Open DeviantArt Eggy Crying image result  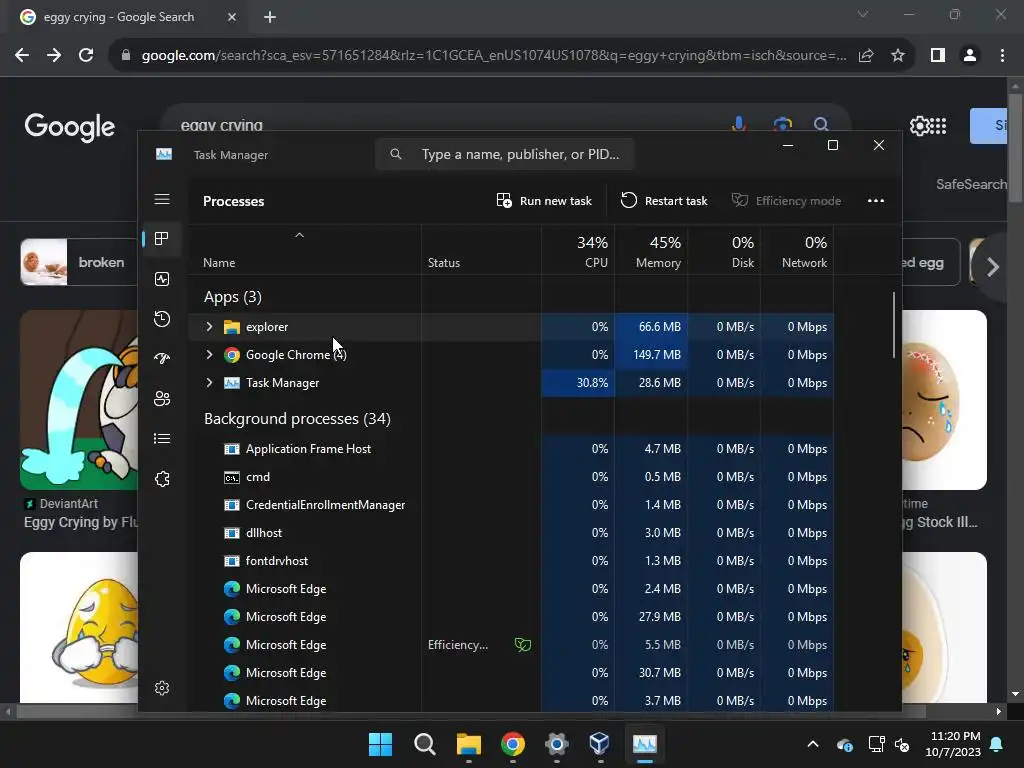pyautogui.click(x=78, y=400)
